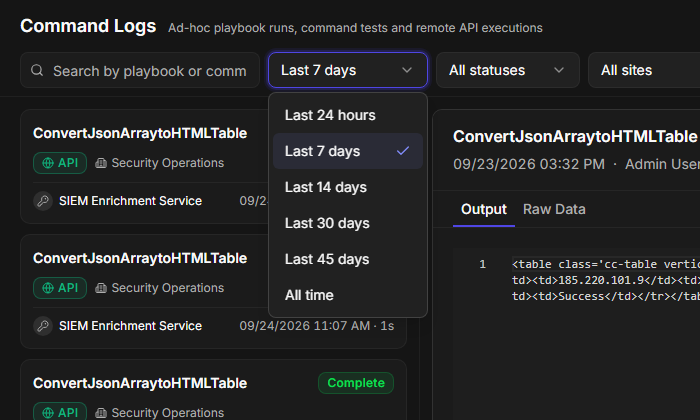This screenshot has width=700, height=420.
Task: Open second ConvertJsonArraytoHTMLTable log card title
Action: tap(140, 258)
